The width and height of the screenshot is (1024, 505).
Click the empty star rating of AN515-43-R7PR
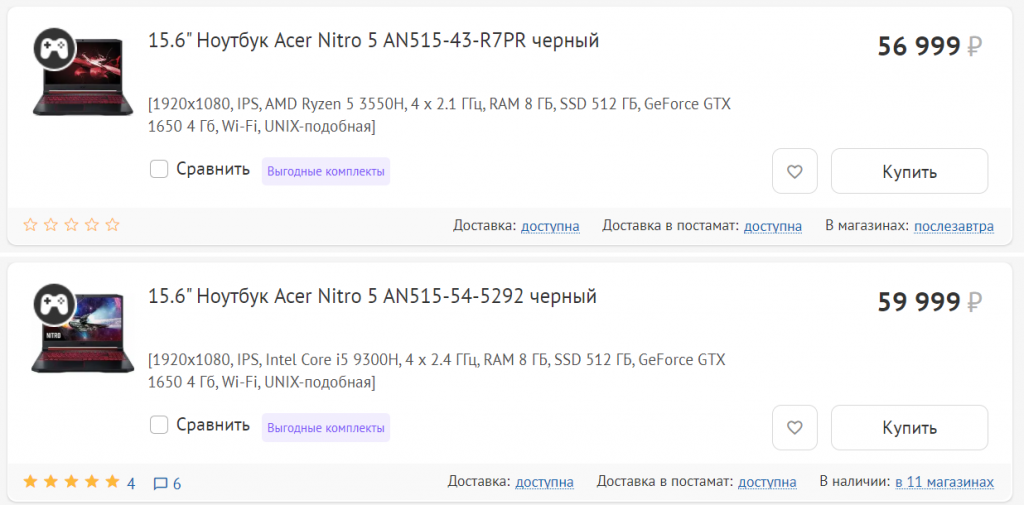[x=71, y=225]
